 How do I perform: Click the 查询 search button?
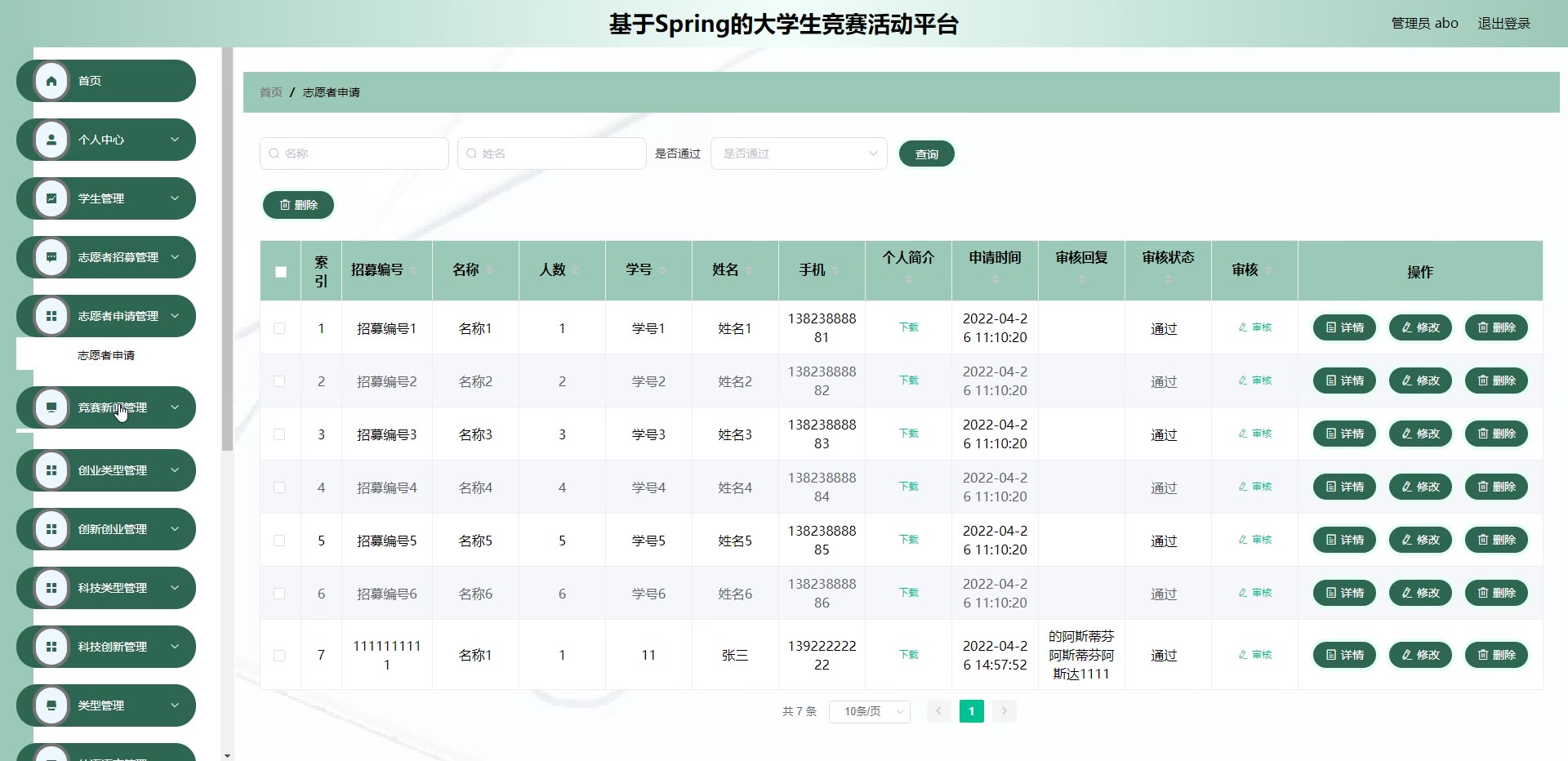(x=927, y=154)
